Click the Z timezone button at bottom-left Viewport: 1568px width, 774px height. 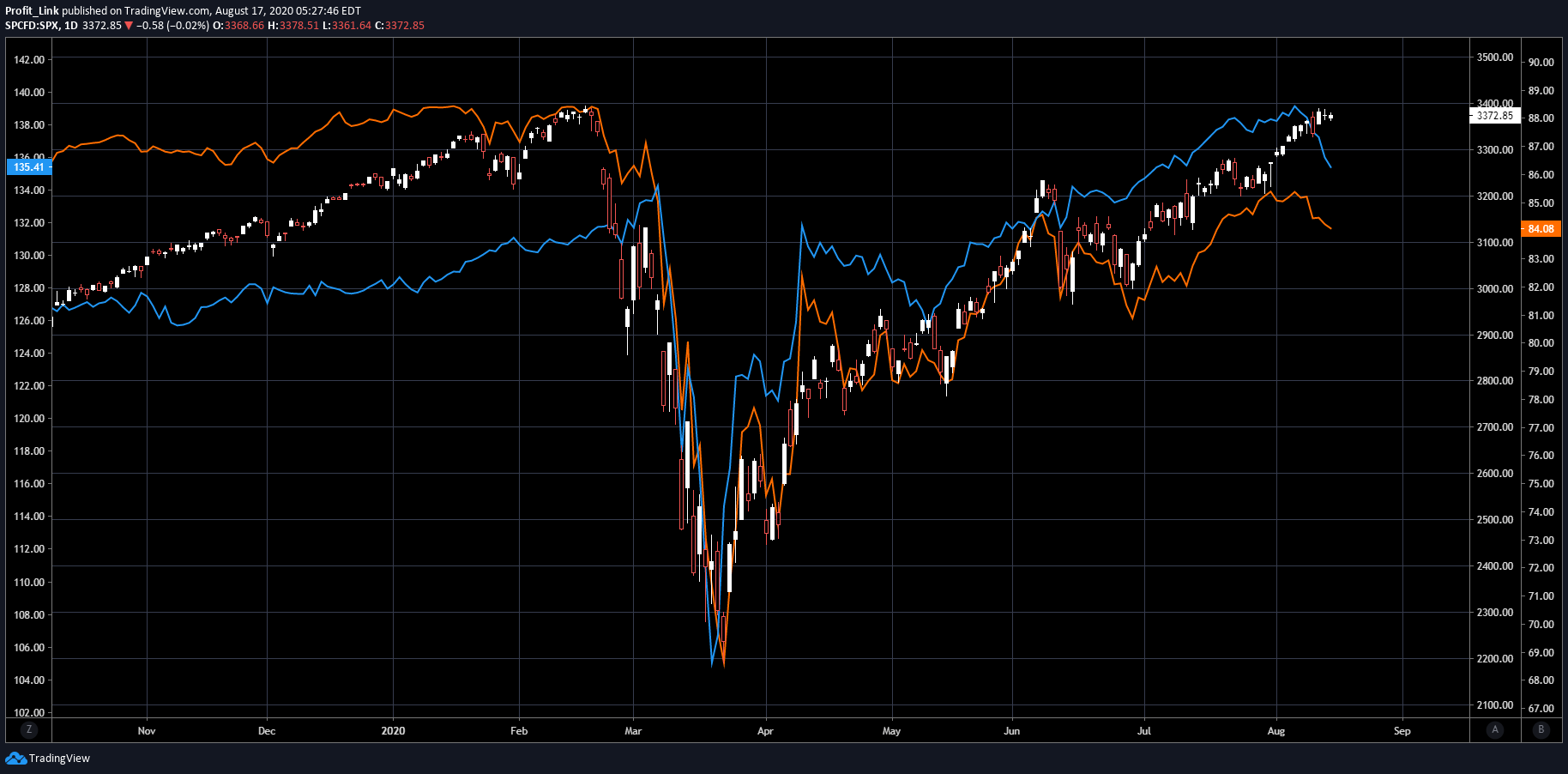click(x=29, y=729)
